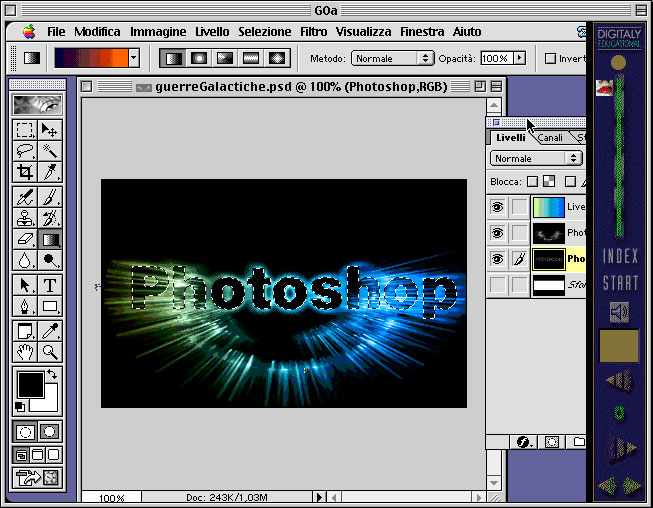Toggle the Inverti checkbox
The width and height of the screenshot is (653, 508).
pyautogui.click(x=550, y=58)
